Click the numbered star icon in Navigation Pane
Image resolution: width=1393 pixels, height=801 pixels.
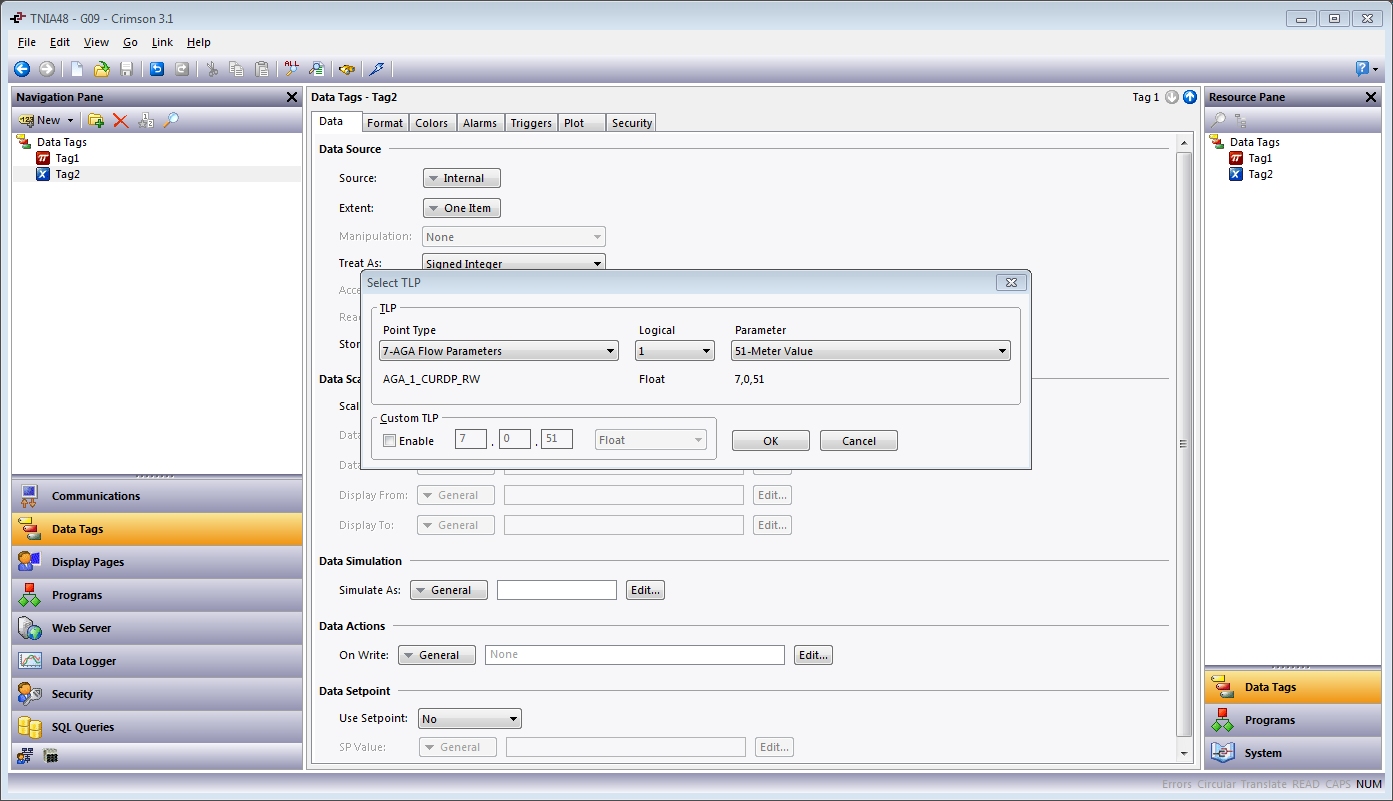point(146,120)
